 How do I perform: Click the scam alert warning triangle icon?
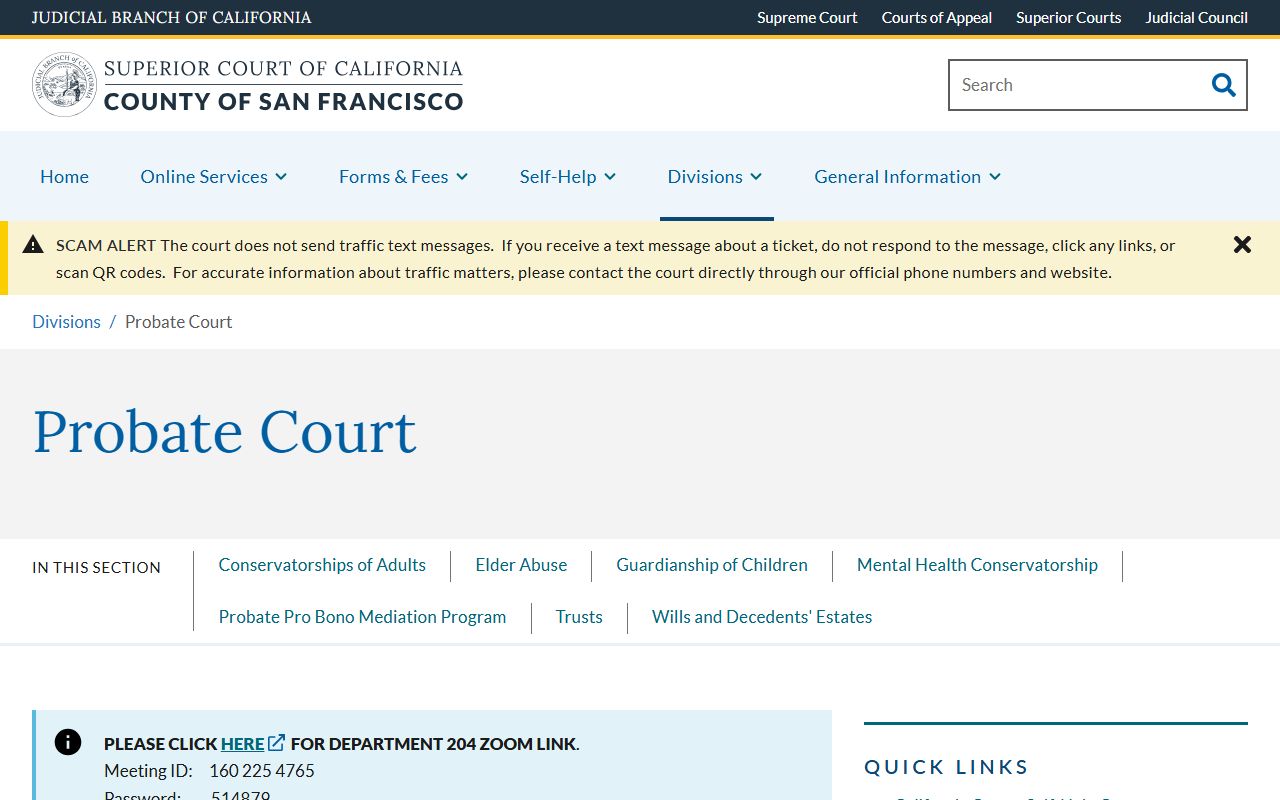pos(33,244)
